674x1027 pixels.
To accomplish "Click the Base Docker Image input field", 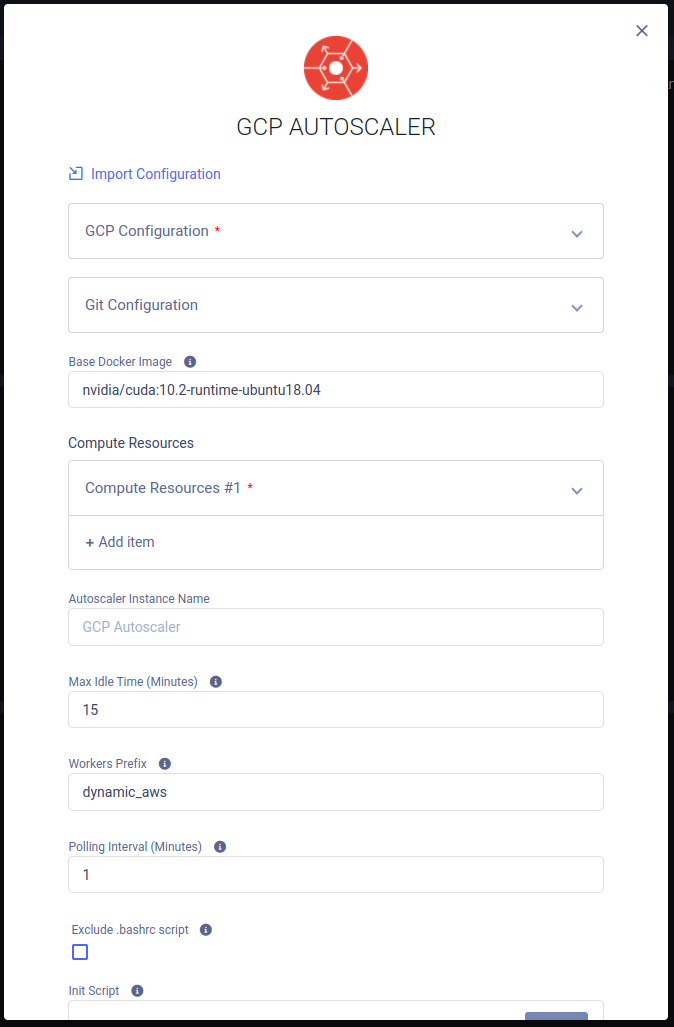I will tap(336, 390).
